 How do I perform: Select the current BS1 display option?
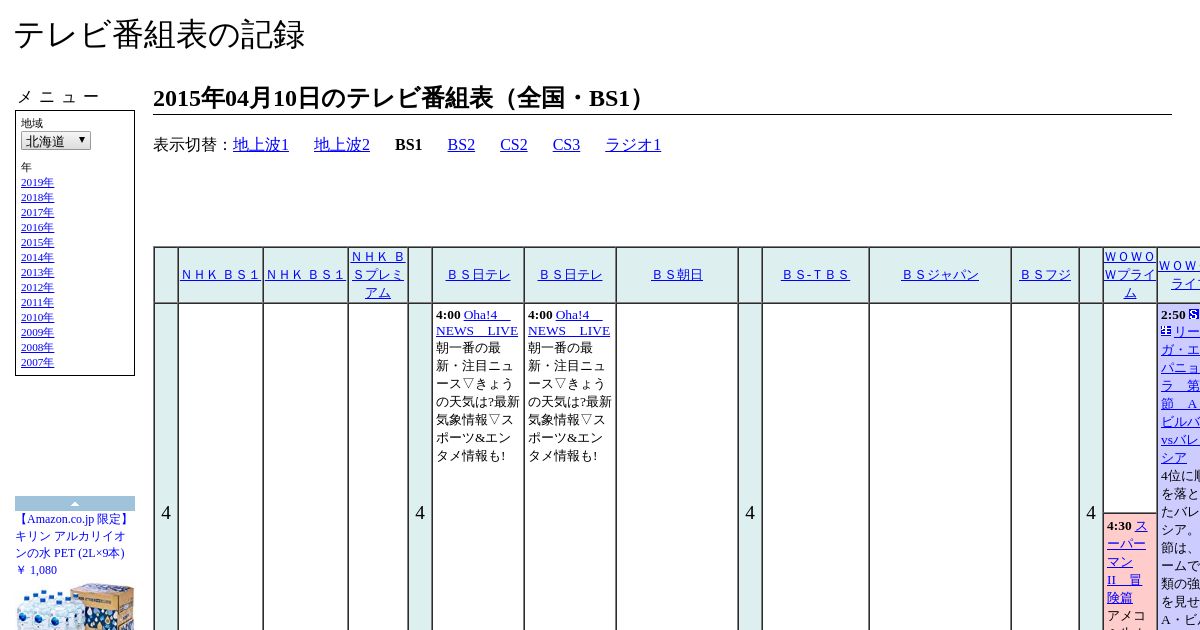coord(409,145)
